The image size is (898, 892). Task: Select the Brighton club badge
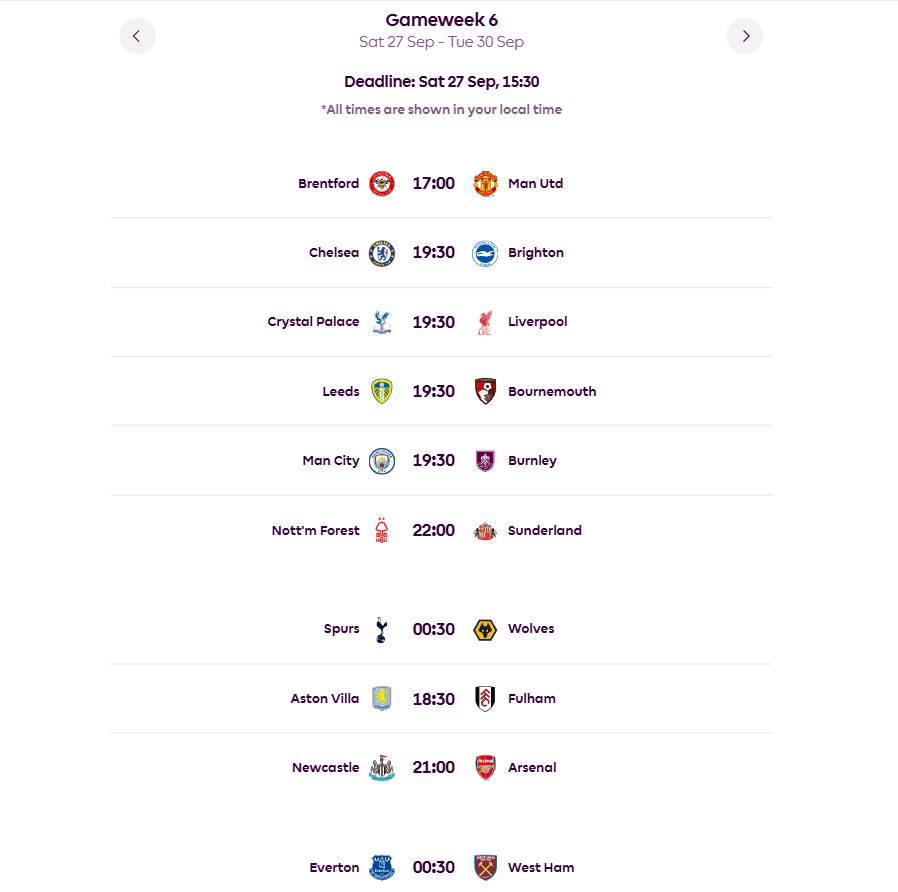[485, 253]
